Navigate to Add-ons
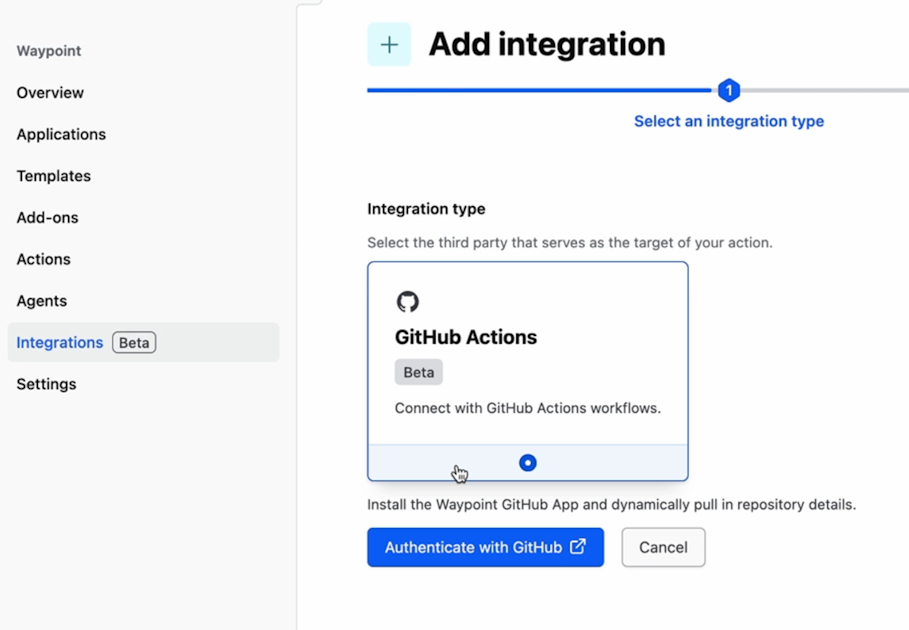The height and width of the screenshot is (630, 909). point(47,218)
